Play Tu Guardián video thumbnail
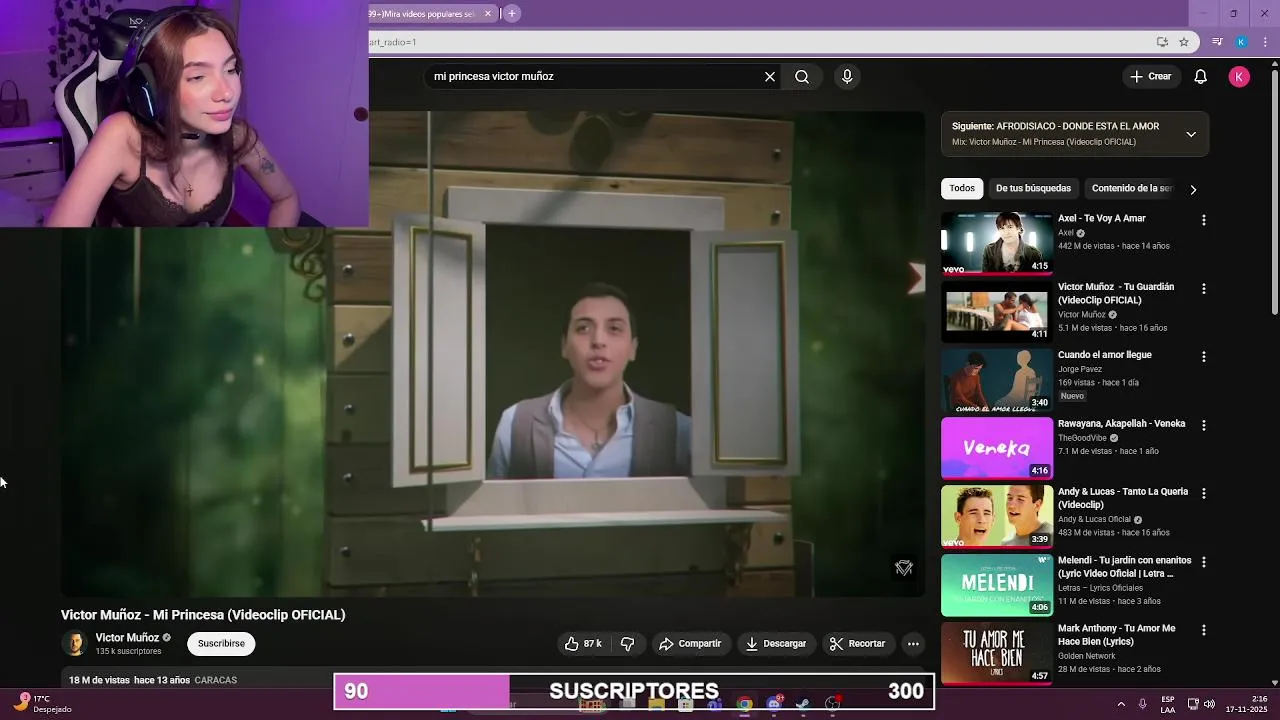 click(x=997, y=311)
